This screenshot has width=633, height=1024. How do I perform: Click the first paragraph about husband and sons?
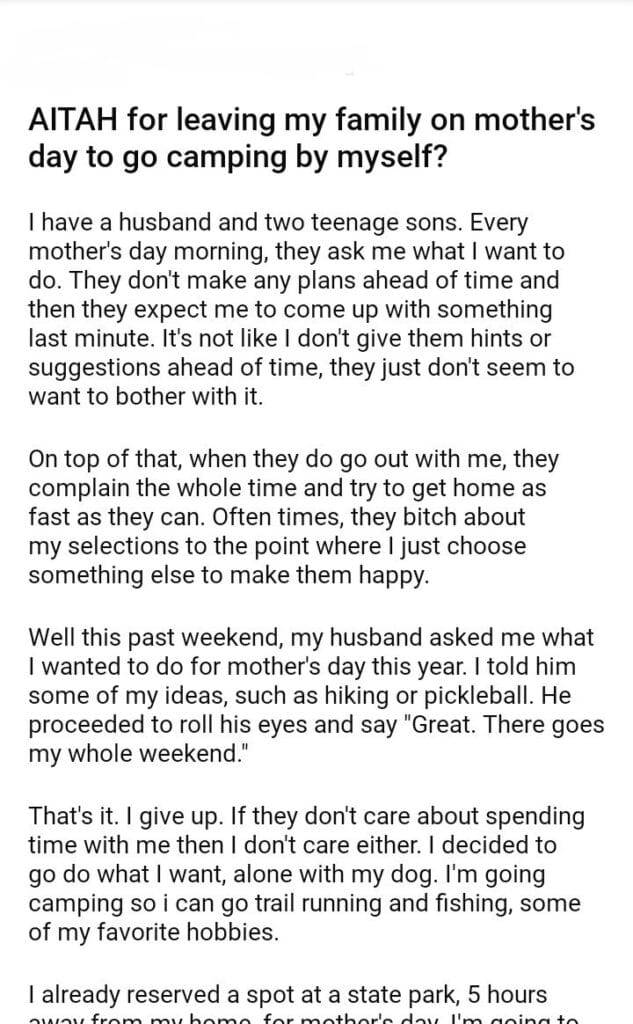pyautogui.click(x=301, y=310)
